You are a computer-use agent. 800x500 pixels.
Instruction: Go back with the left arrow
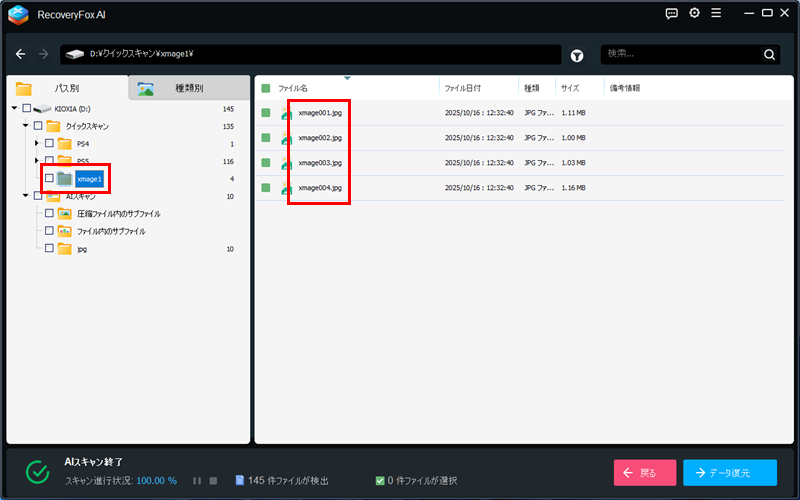[x=21, y=54]
